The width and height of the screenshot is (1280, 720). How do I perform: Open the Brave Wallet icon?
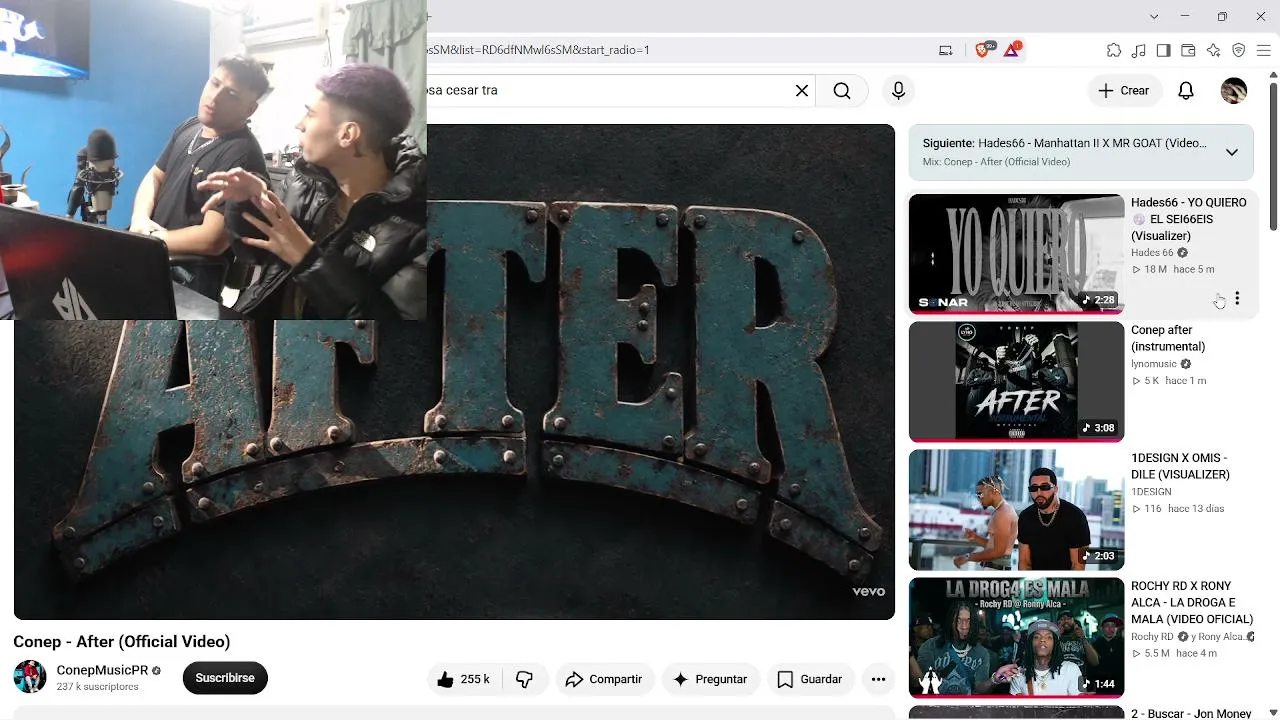pos(1188,50)
